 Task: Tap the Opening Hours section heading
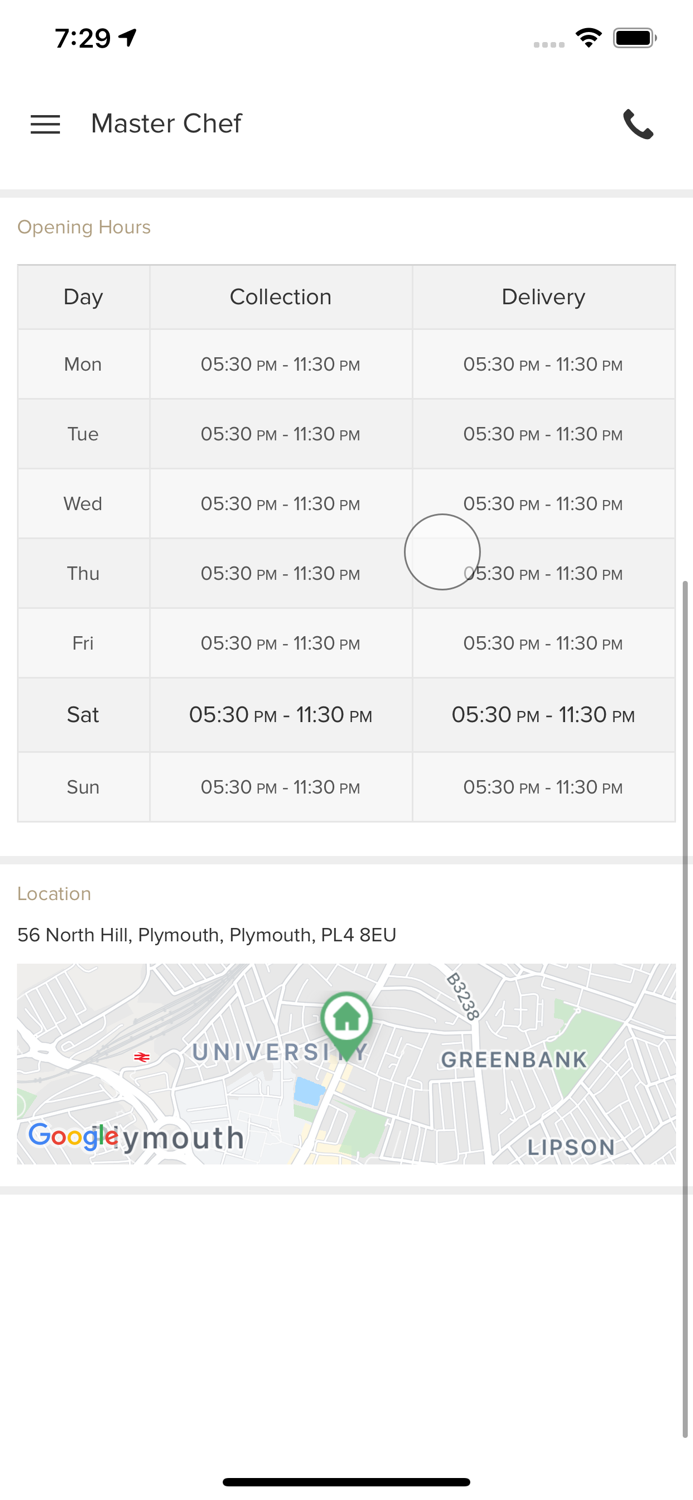coord(84,227)
